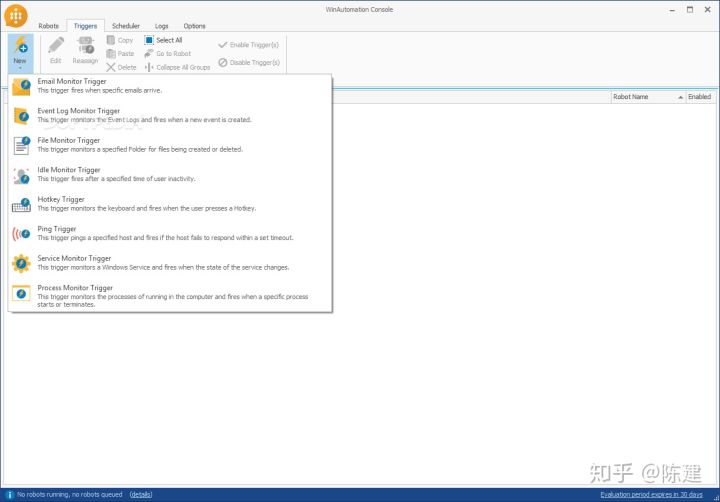Viewport: 720px width, 502px height.
Task: Click the Copy icon in ribbon
Action: click(111, 40)
